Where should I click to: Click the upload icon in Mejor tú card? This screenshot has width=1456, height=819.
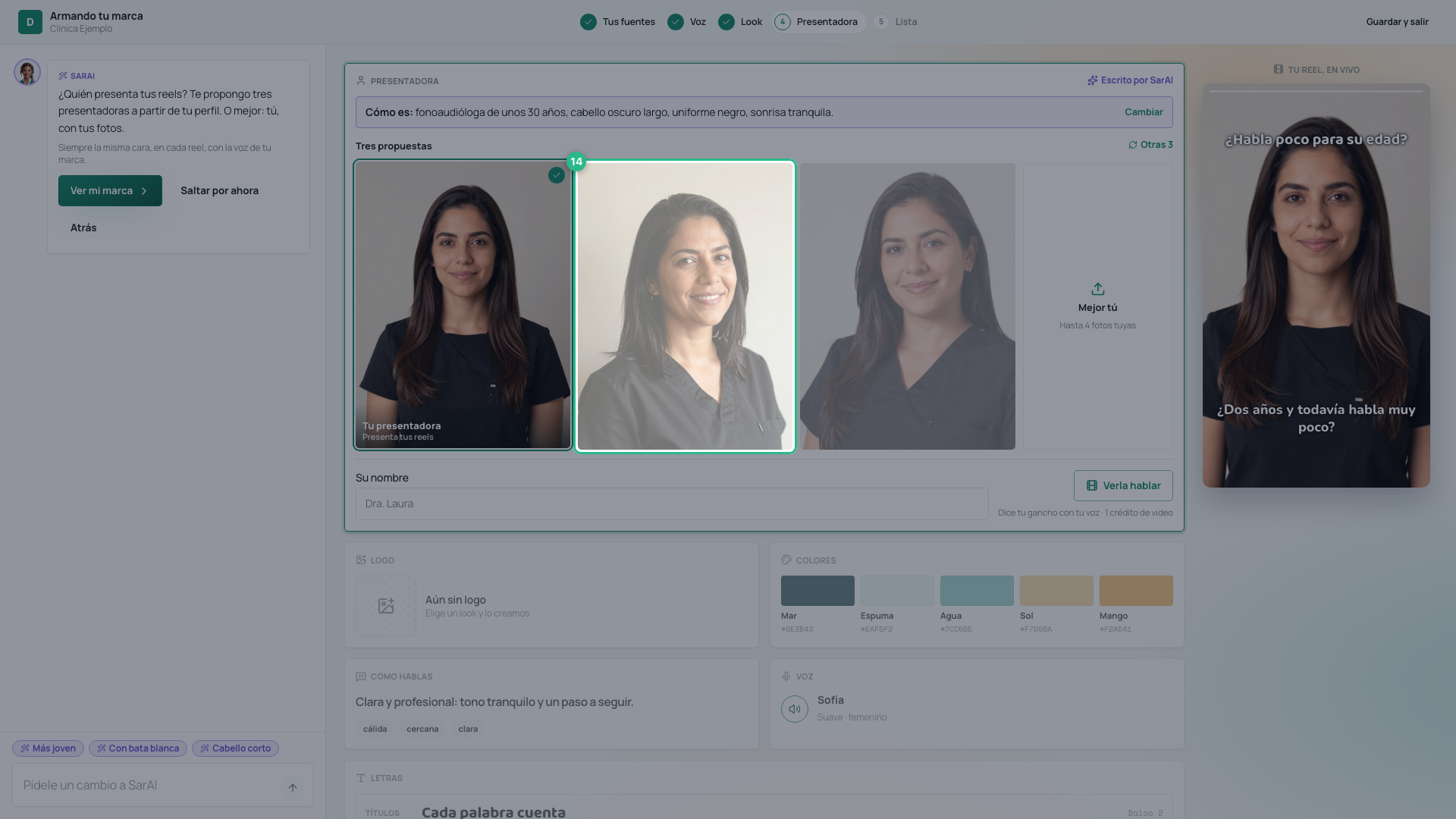pos(1097,289)
